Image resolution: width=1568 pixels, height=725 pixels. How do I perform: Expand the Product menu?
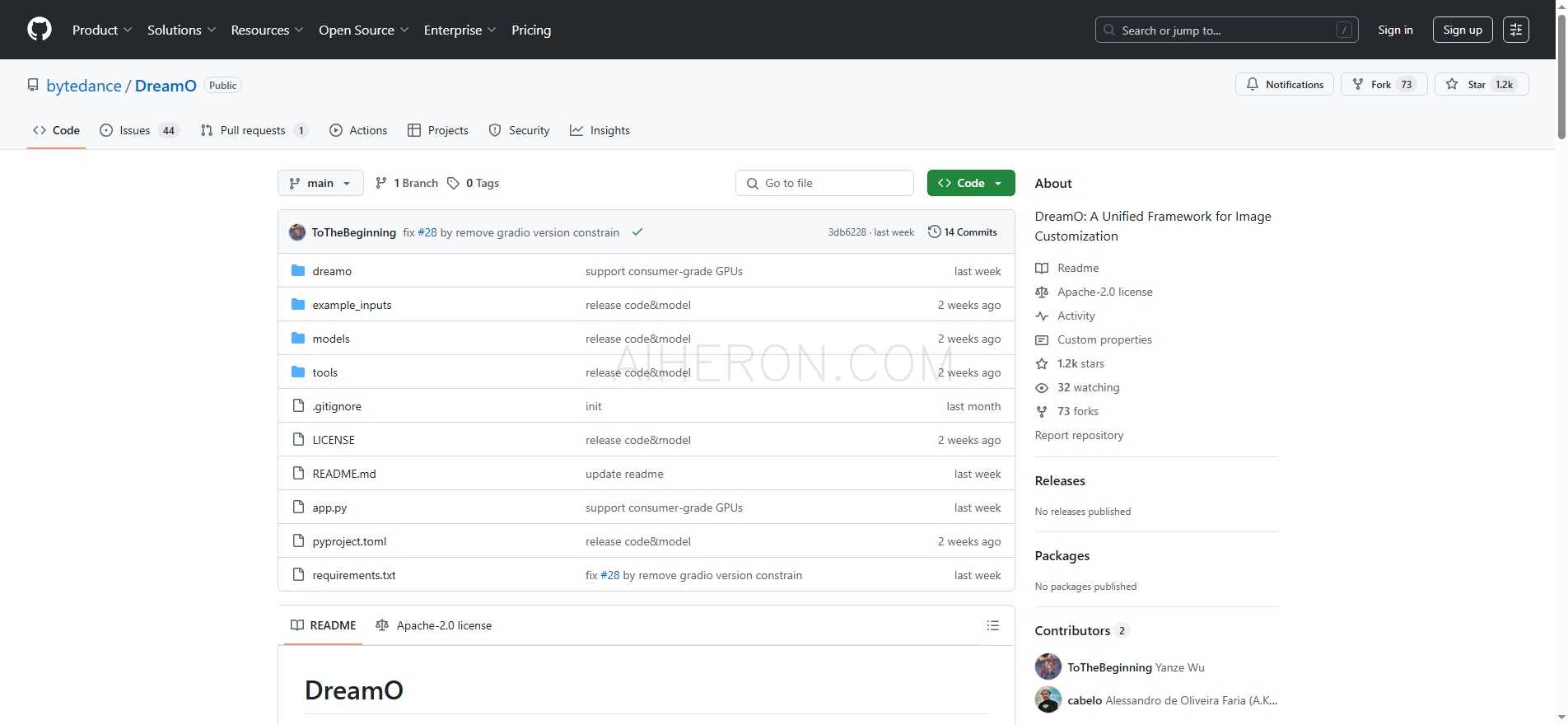pos(102,30)
